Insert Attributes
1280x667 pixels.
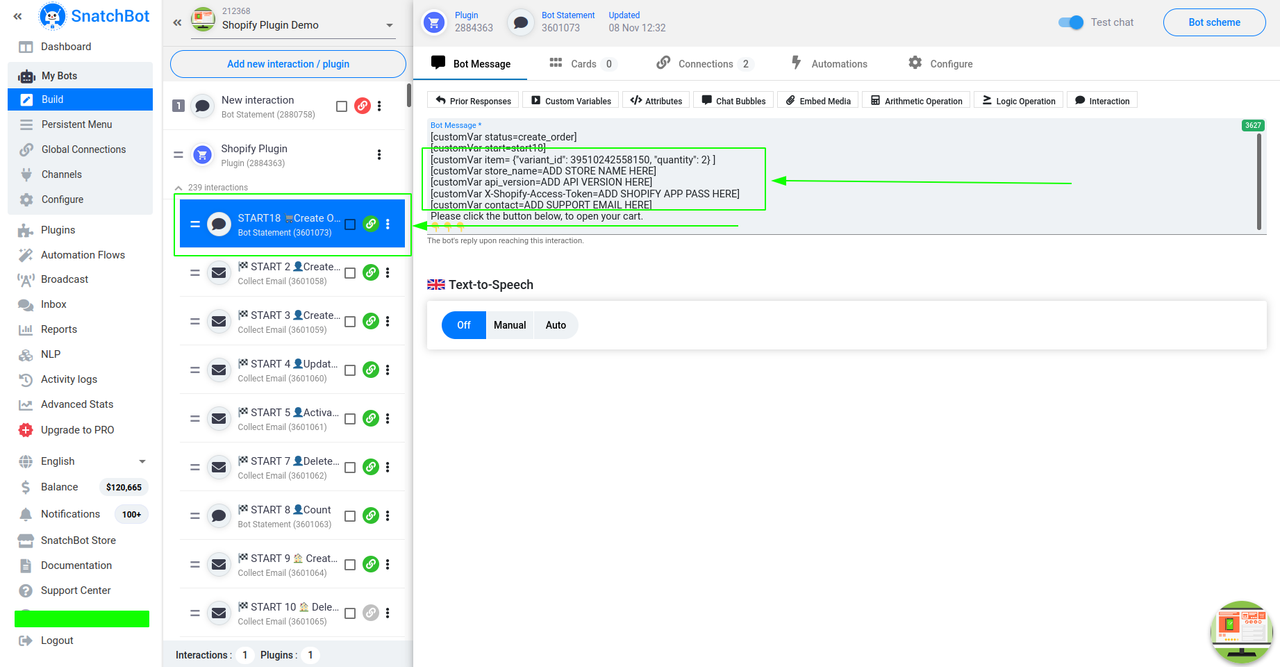(x=656, y=101)
